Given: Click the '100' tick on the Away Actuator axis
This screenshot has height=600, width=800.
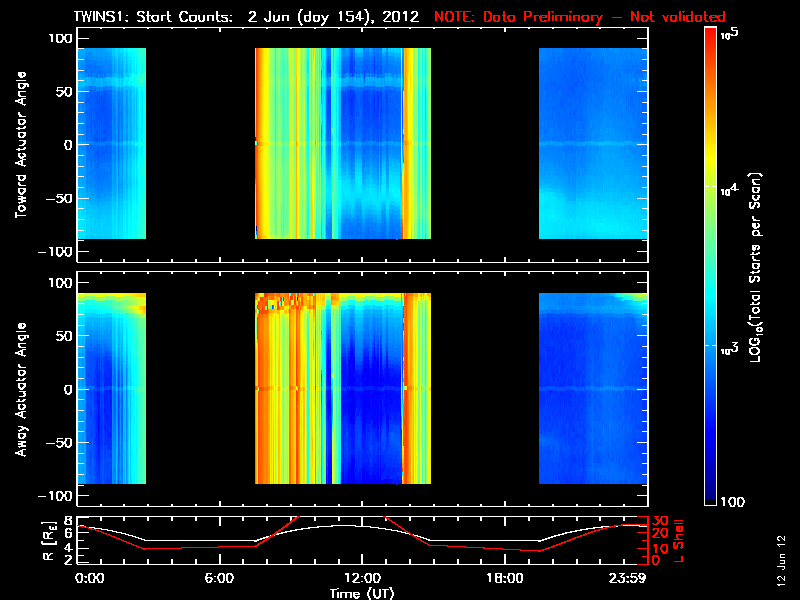Looking at the screenshot, I should point(61,283).
